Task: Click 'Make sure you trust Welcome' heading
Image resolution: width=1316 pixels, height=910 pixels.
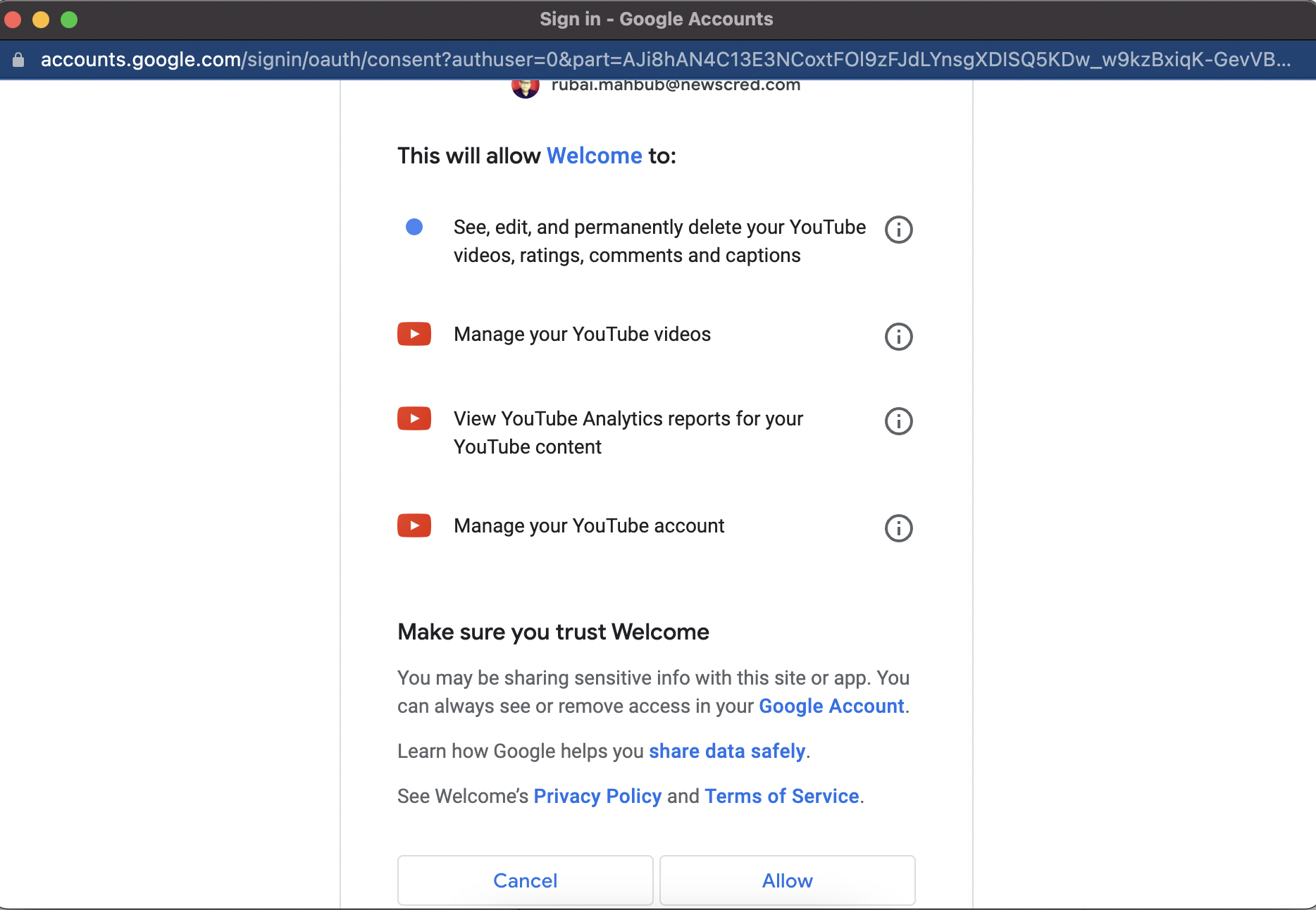Action: (553, 632)
